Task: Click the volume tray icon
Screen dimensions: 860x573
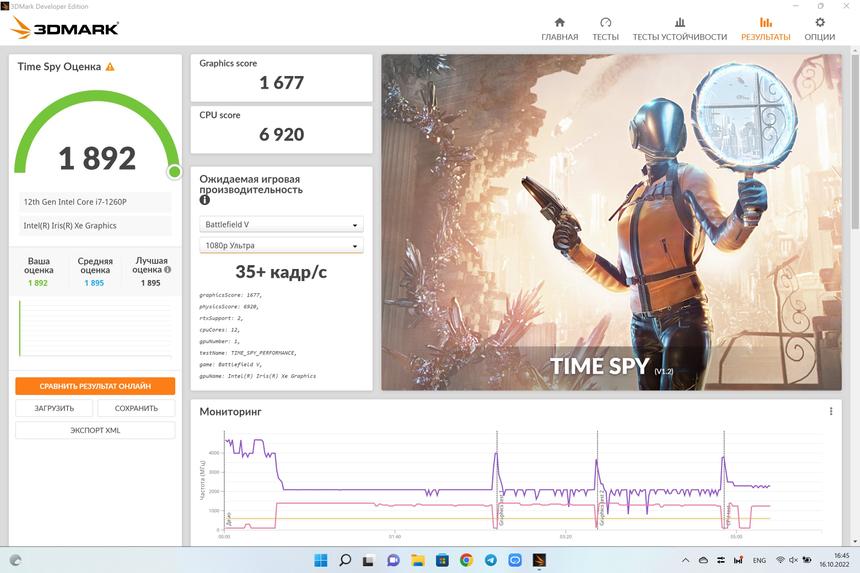Action: [x=793, y=560]
